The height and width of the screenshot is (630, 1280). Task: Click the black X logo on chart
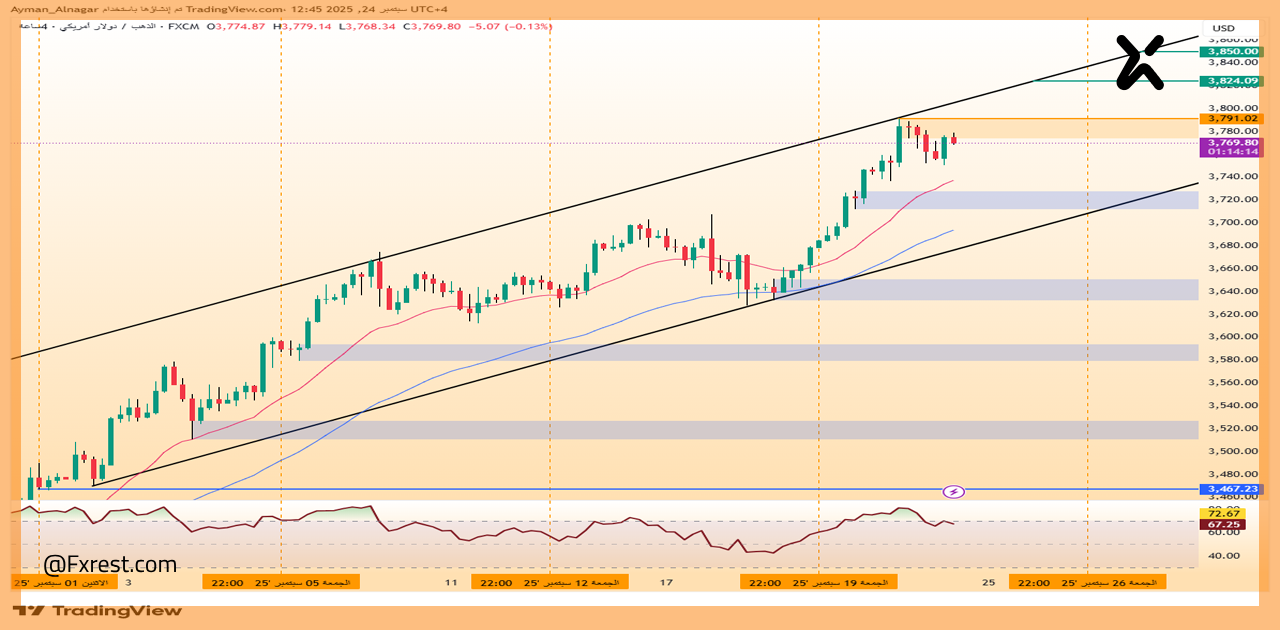1140,62
